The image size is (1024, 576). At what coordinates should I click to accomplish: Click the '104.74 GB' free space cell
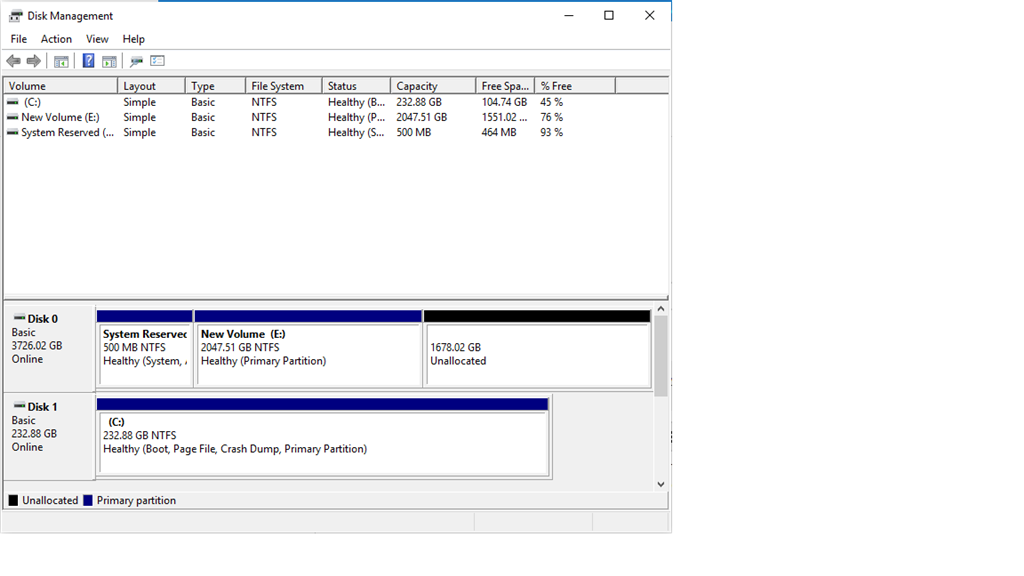(x=504, y=102)
